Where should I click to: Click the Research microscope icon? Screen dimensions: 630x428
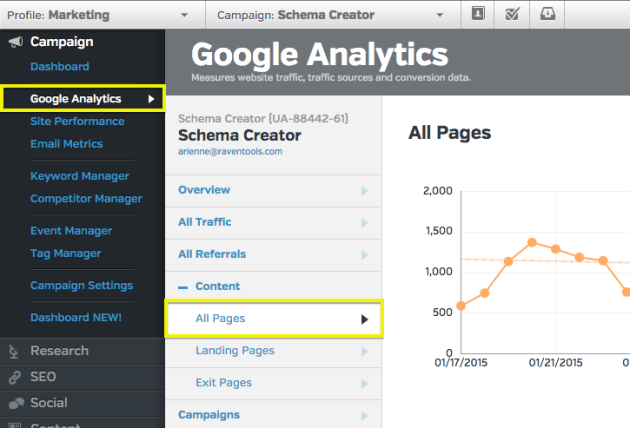click(x=14, y=352)
